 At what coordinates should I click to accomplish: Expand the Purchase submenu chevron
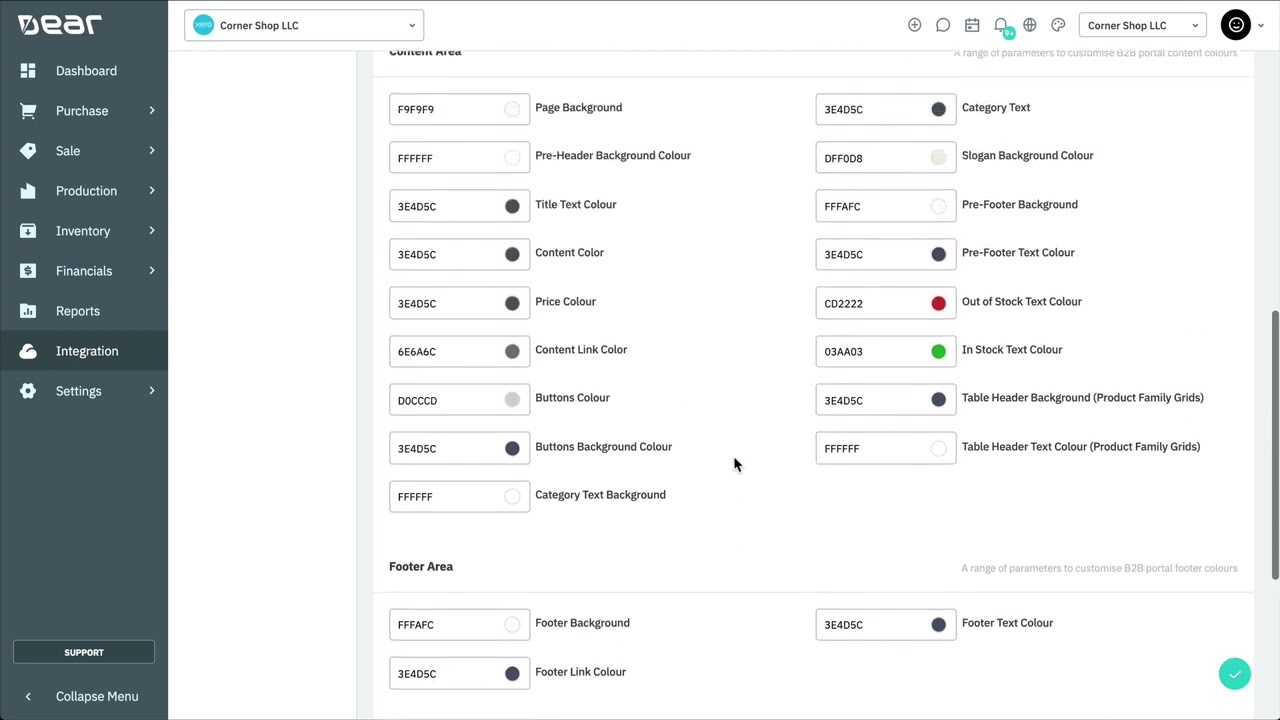coord(152,110)
